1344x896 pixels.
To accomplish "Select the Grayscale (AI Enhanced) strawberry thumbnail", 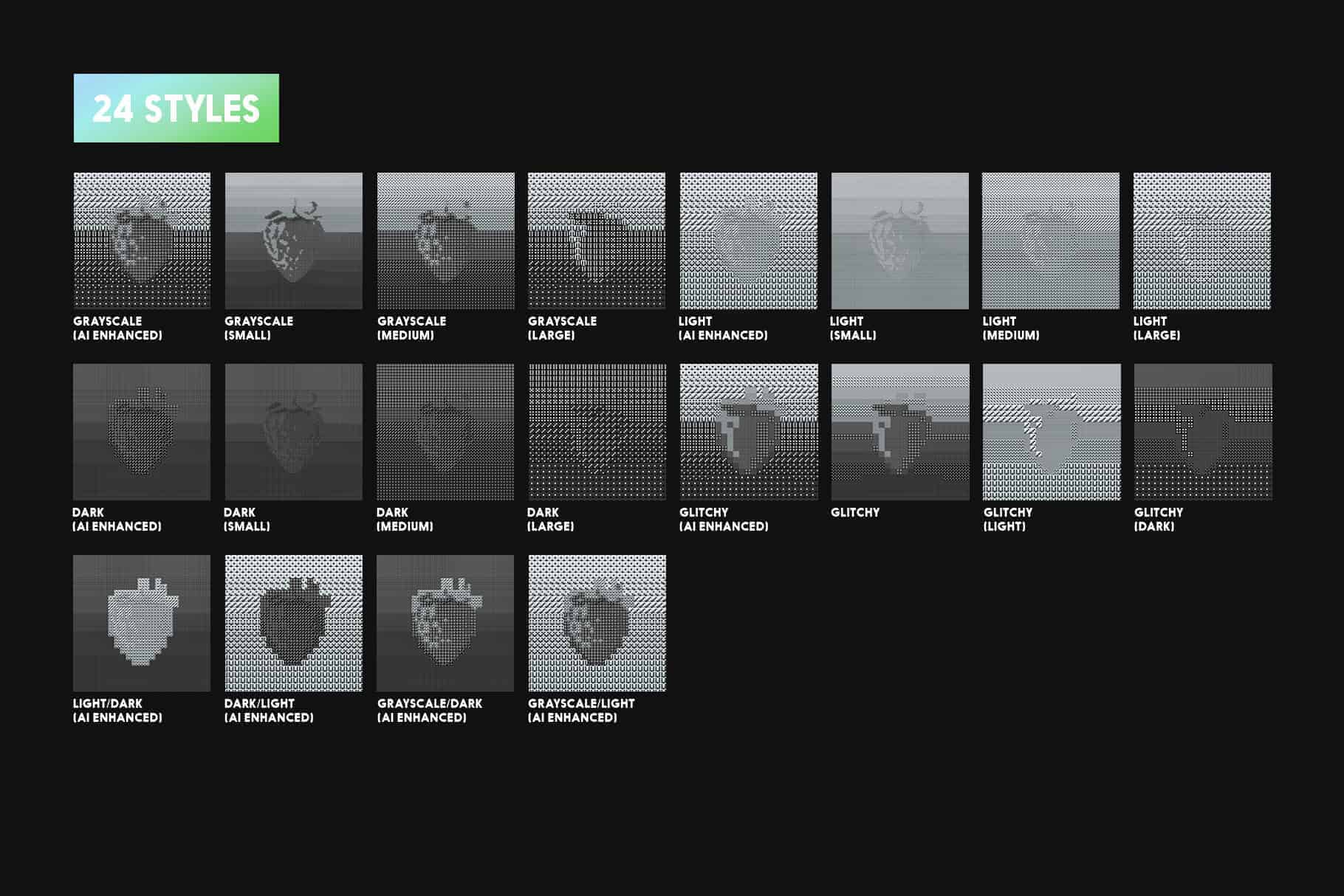I will (142, 241).
